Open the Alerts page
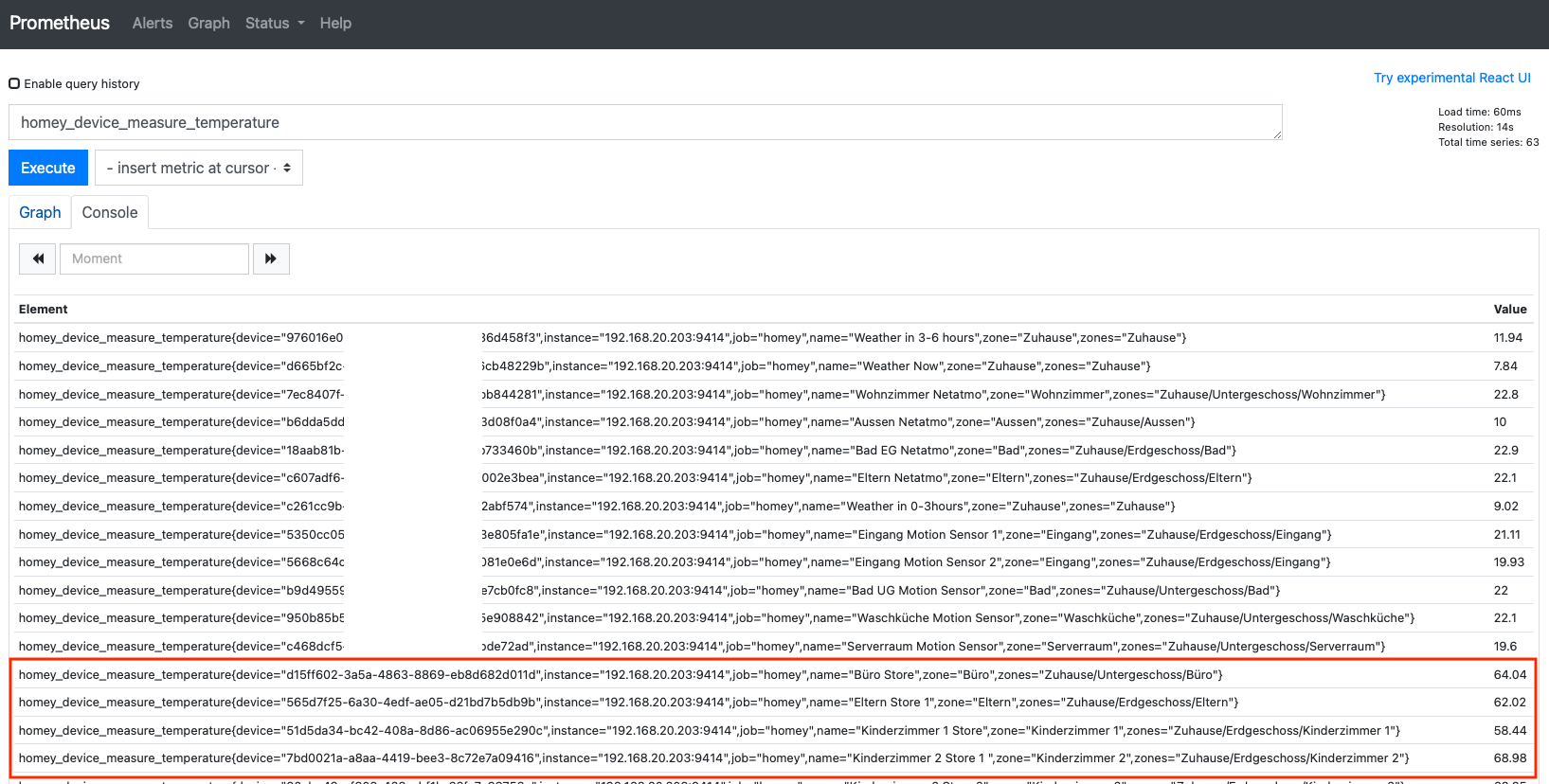 click(x=153, y=23)
